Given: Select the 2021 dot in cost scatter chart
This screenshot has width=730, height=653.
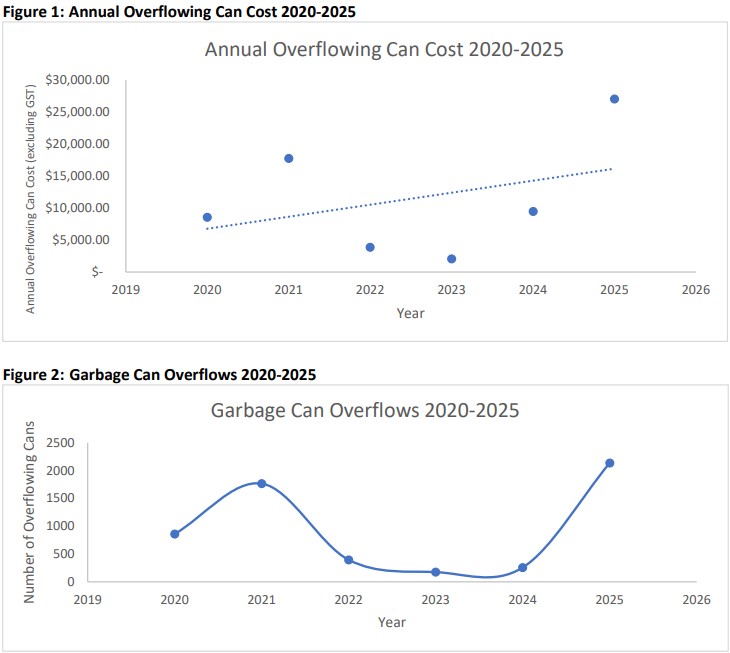Looking at the screenshot, I should (289, 158).
